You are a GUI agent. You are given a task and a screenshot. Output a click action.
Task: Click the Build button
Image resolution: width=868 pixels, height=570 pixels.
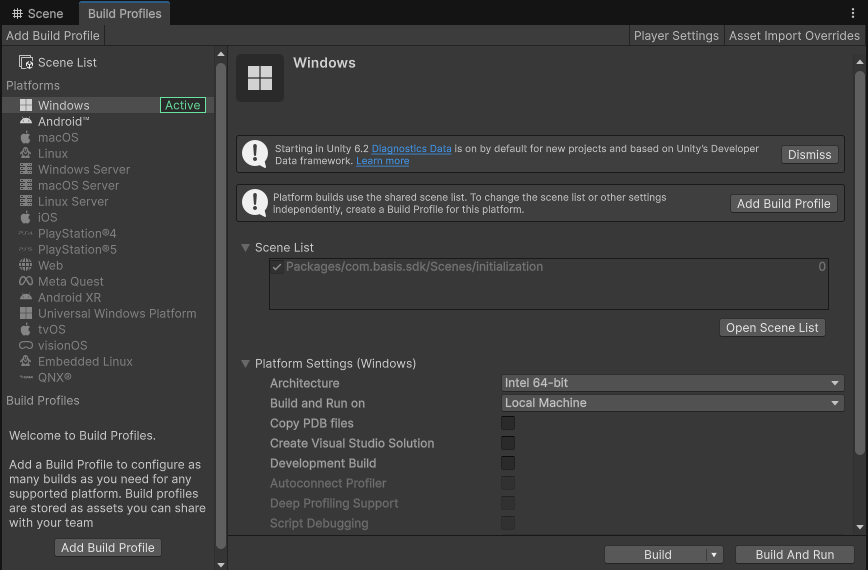(657, 555)
